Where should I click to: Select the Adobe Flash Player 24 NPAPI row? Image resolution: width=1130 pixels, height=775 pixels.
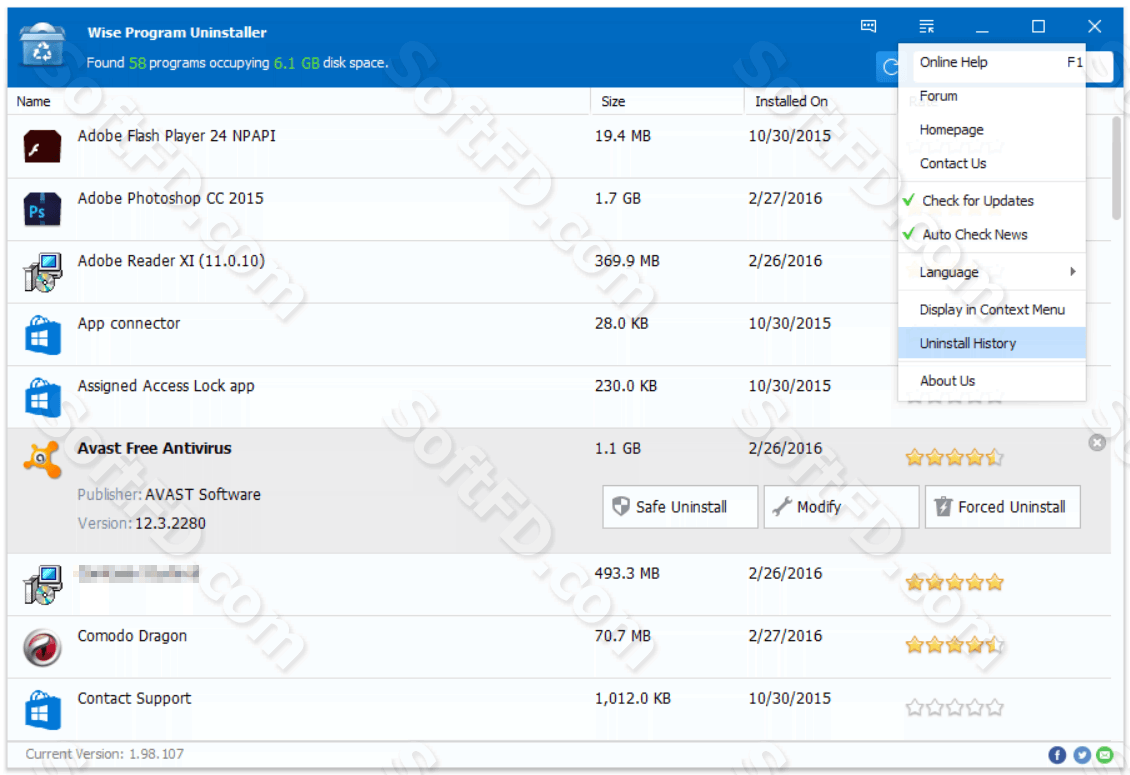(559, 146)
